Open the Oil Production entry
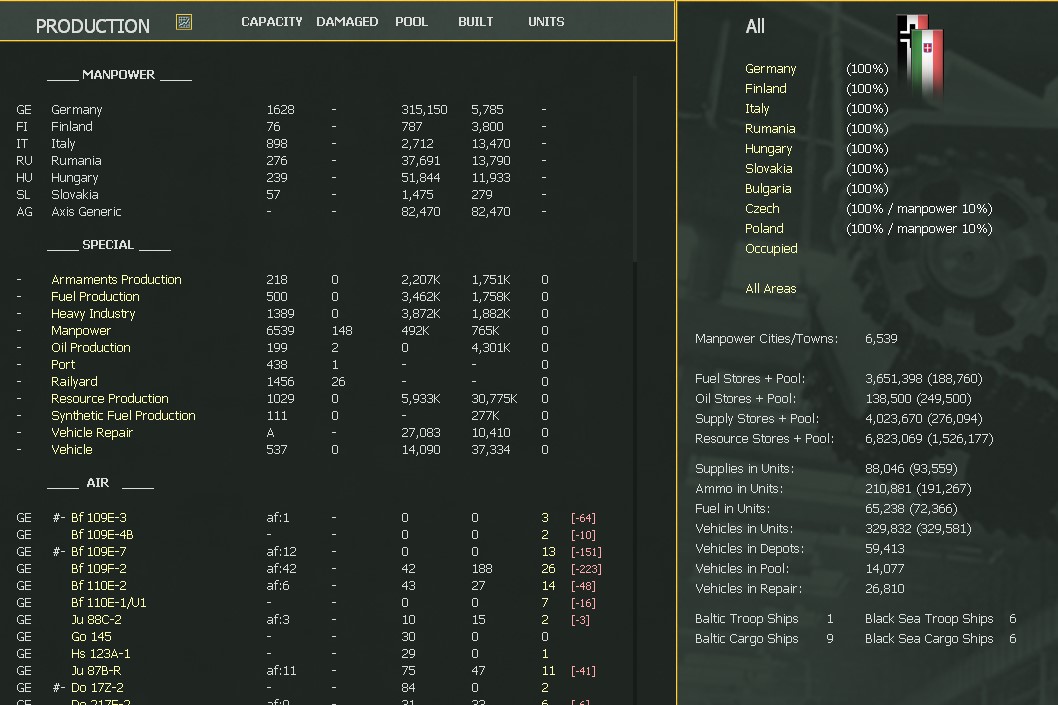This screenshot has width=1058, height=705. coord(91,348)
